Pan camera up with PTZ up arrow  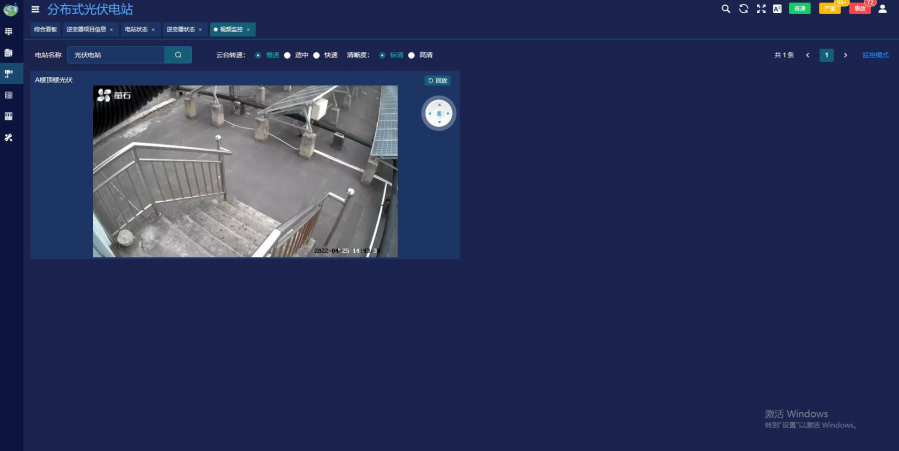[440, 105]
